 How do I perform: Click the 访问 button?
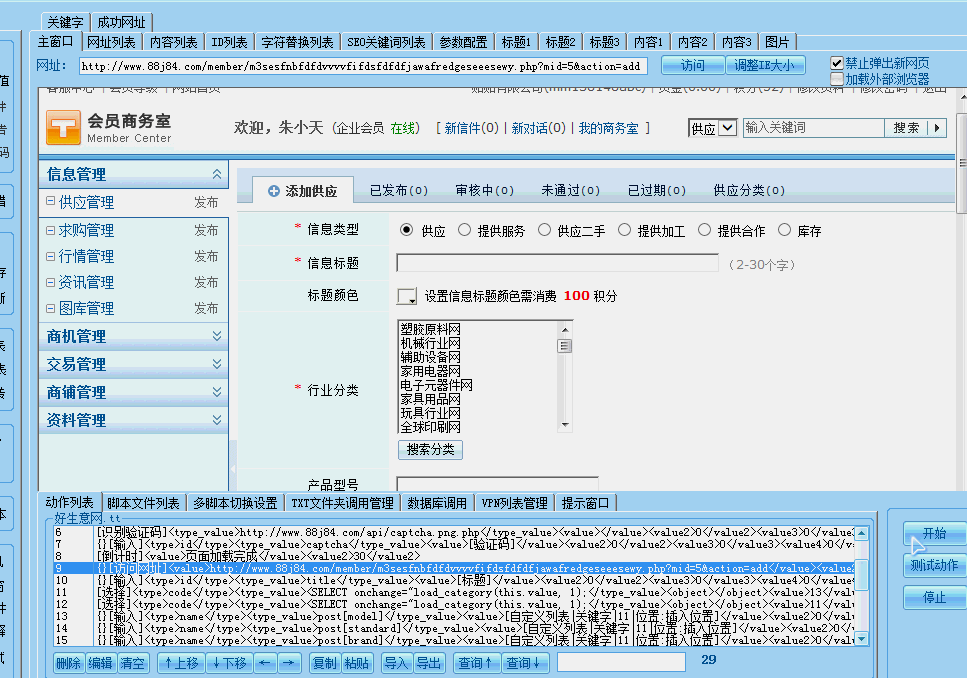click(693, 65)
